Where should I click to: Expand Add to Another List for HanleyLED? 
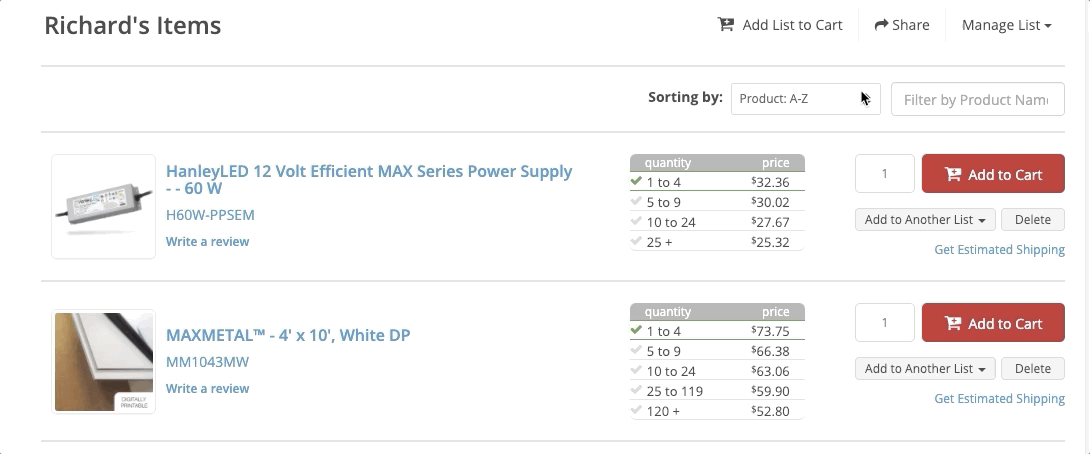point(925,220)
